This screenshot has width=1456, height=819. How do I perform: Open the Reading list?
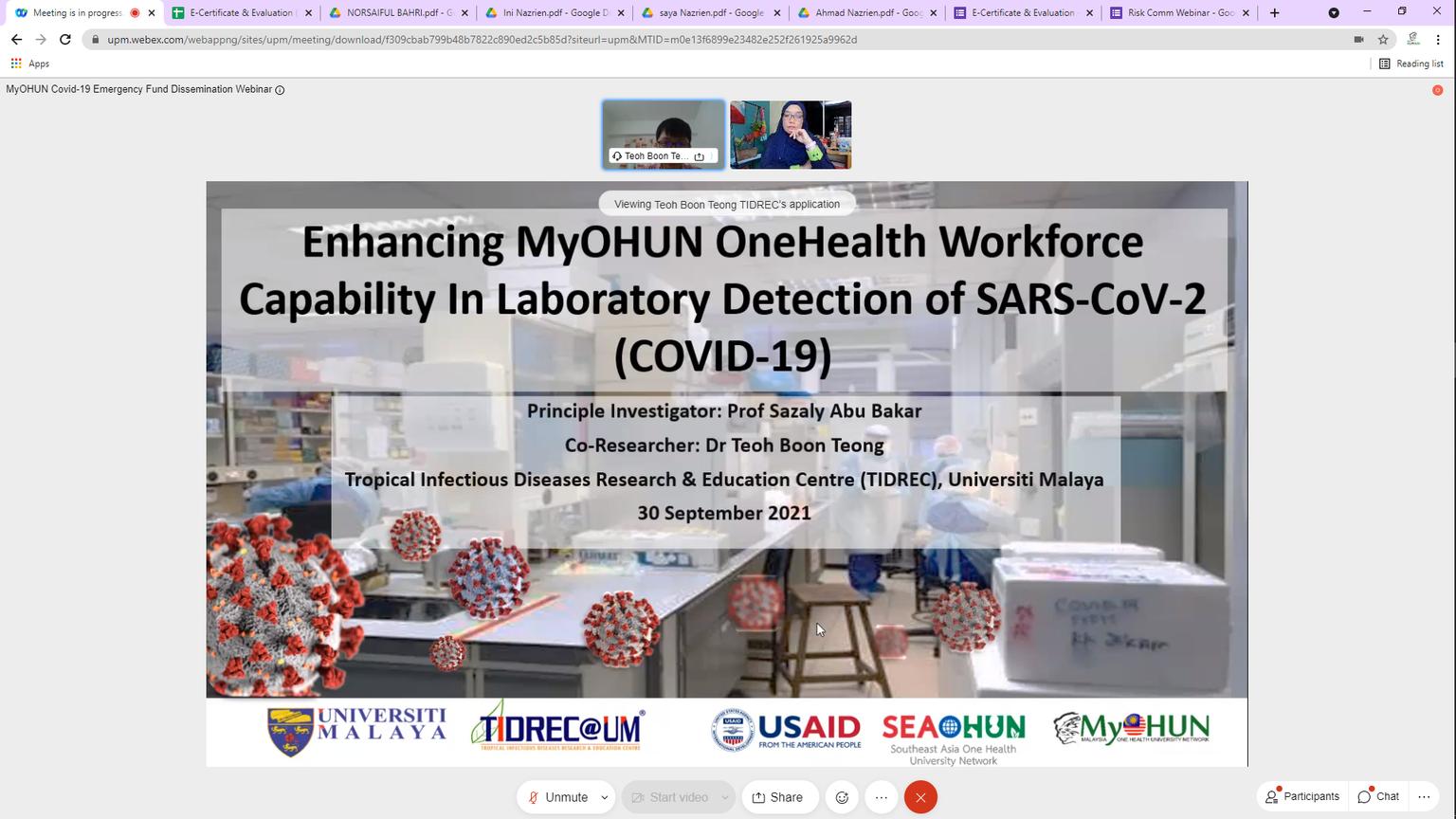pos(1410,64)
